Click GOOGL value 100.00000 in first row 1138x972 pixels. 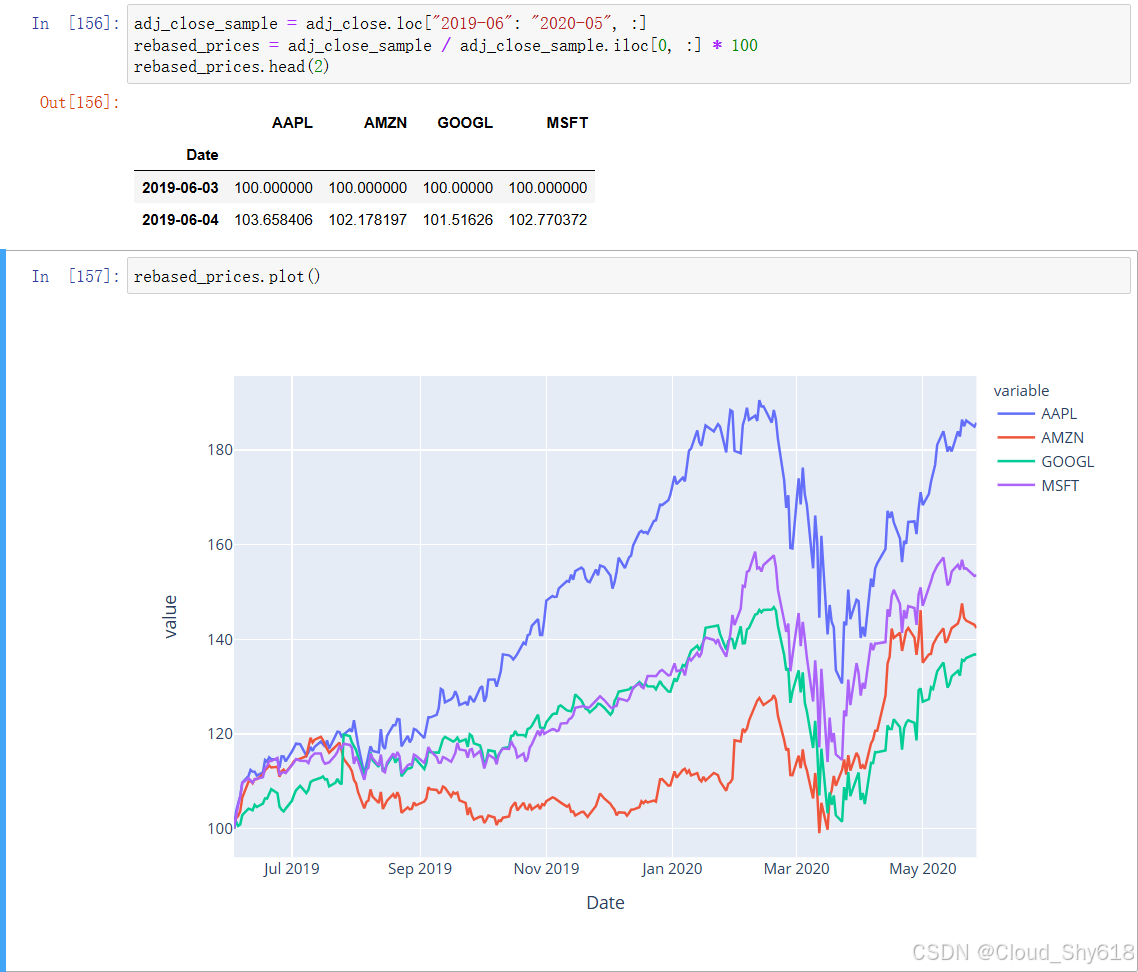(x=458, y=188)
